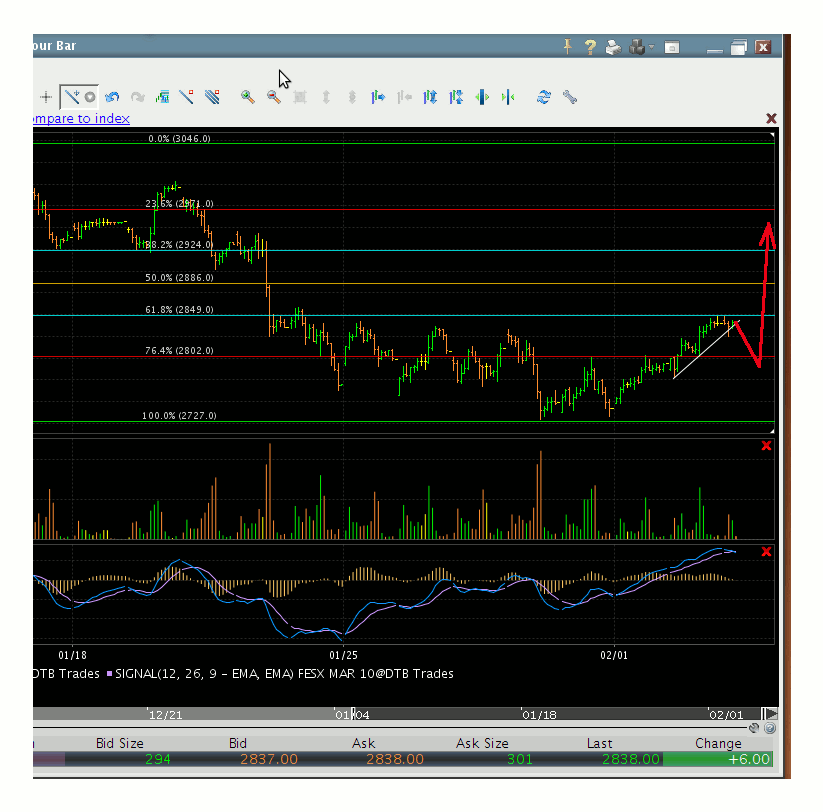Click the fit-to-screen chart icon
This screenshot has height=812, width=823.
[x=300, y=97]
